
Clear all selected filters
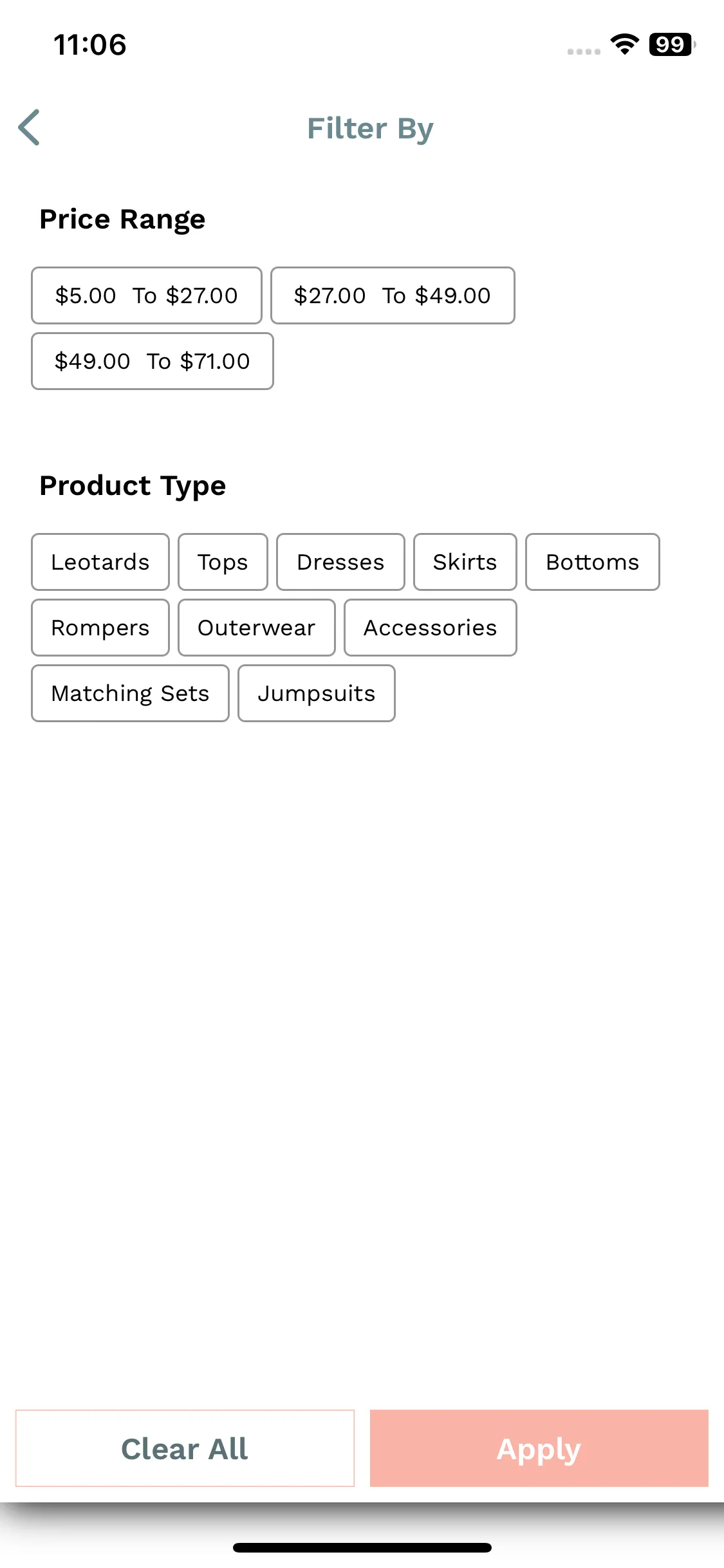pyautogui.click(x=185, y=1448)
